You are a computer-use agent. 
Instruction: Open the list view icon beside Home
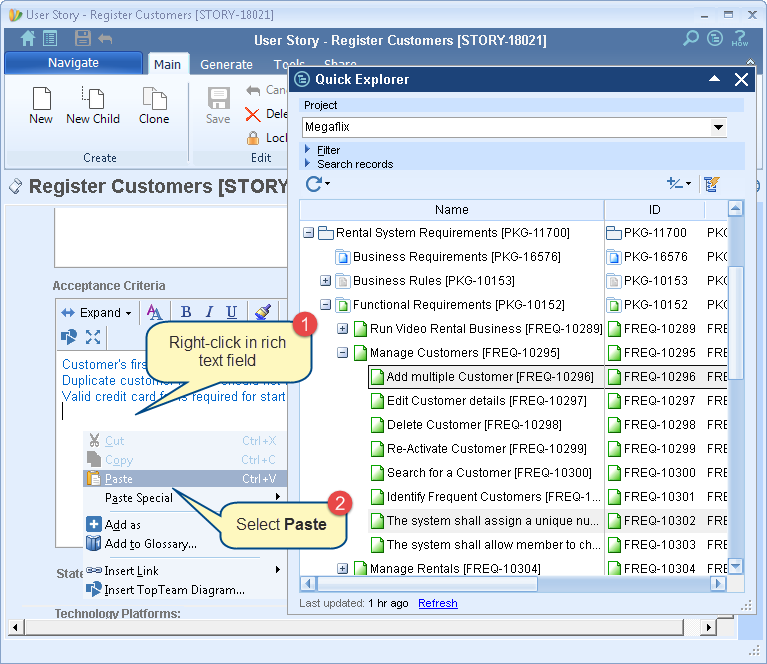(50, 39)
